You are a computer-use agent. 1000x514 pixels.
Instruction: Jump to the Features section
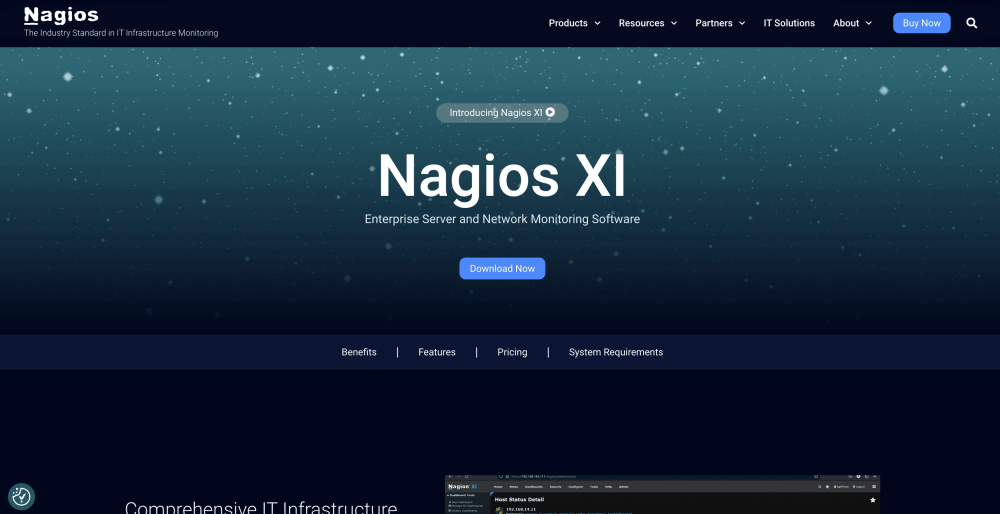point(437,352)
